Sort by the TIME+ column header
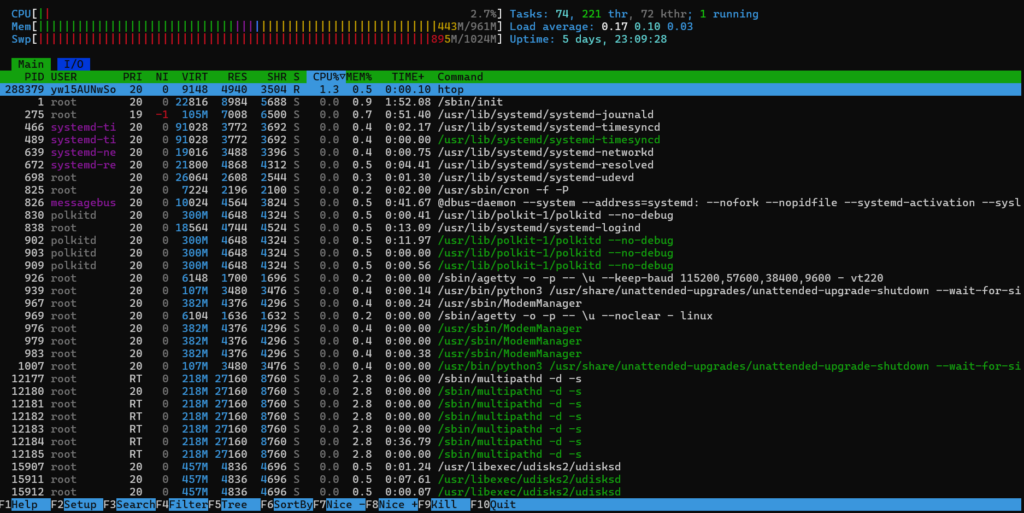This screenshot has height=513, width=1024. 408,76
